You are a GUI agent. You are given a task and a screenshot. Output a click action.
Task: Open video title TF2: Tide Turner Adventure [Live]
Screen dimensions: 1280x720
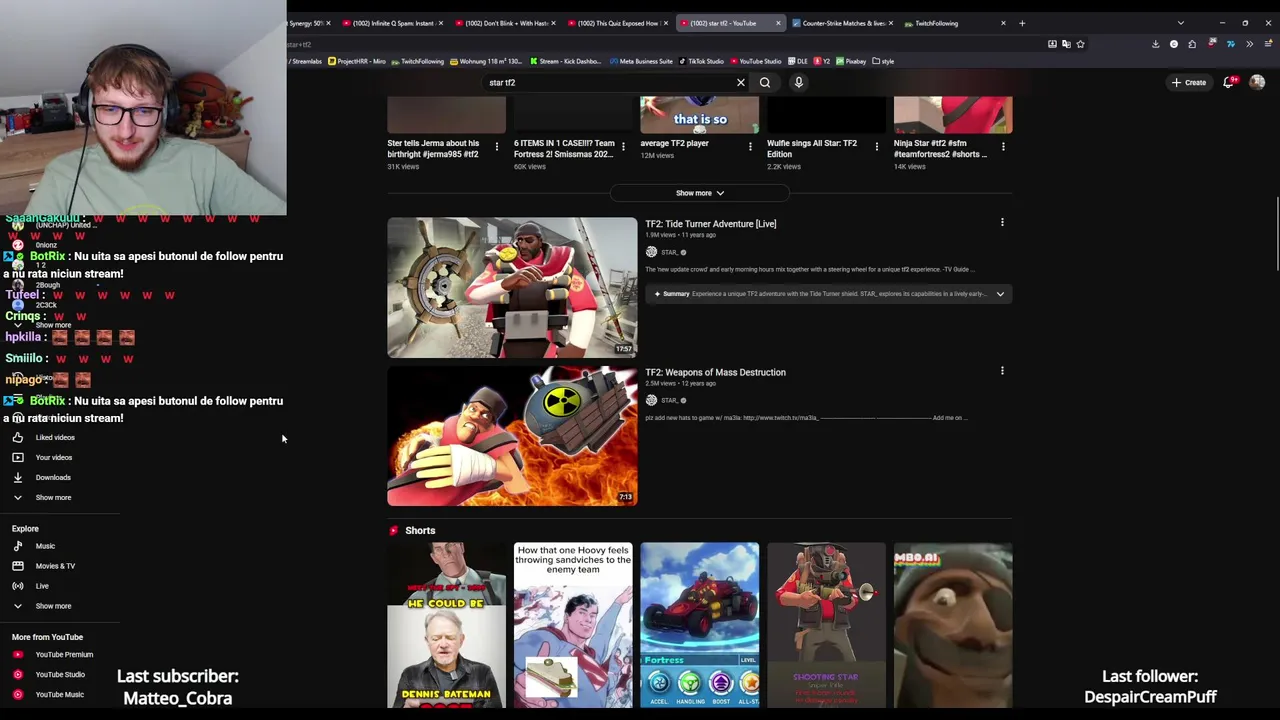[x=710, y=224]
